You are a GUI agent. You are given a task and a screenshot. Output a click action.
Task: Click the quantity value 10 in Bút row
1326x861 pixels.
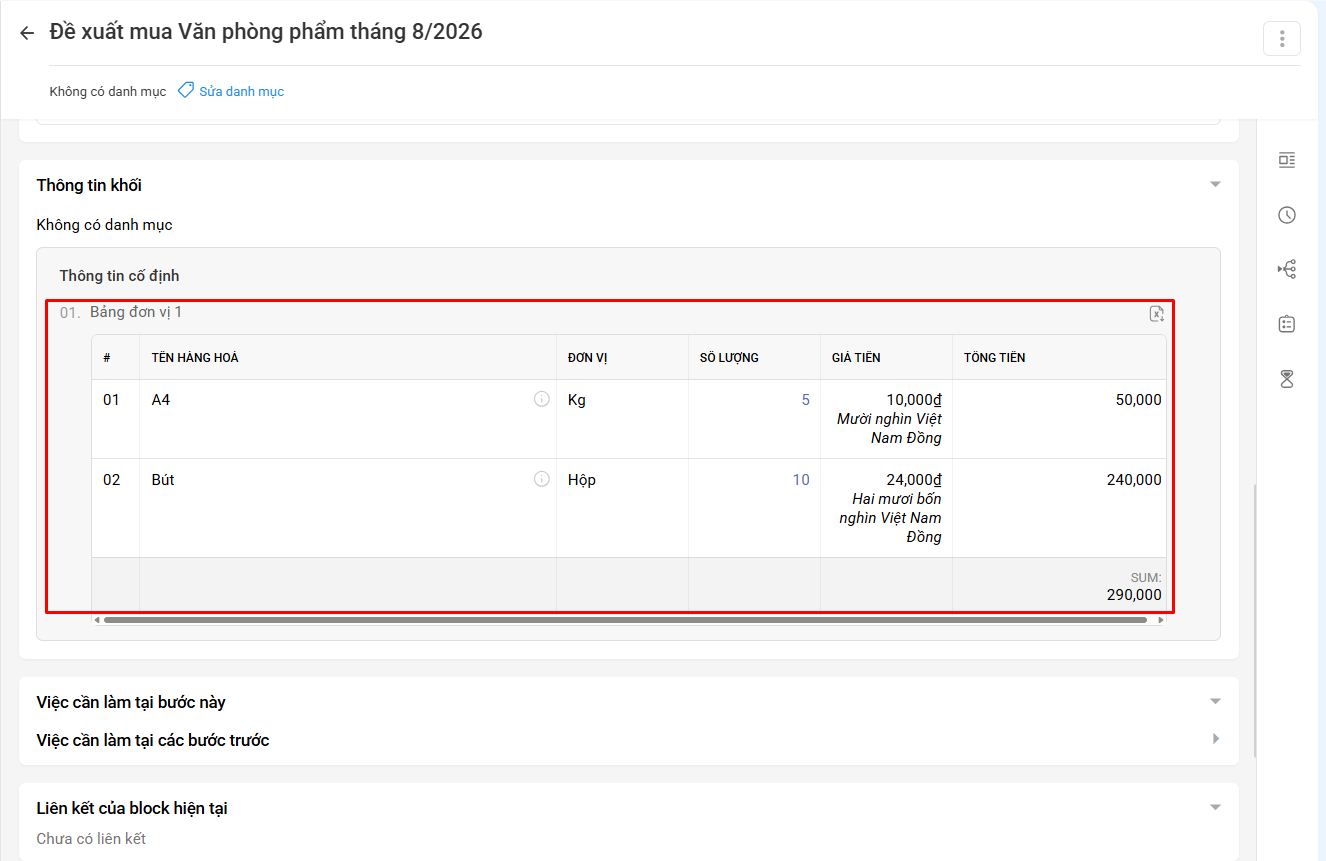801,480
